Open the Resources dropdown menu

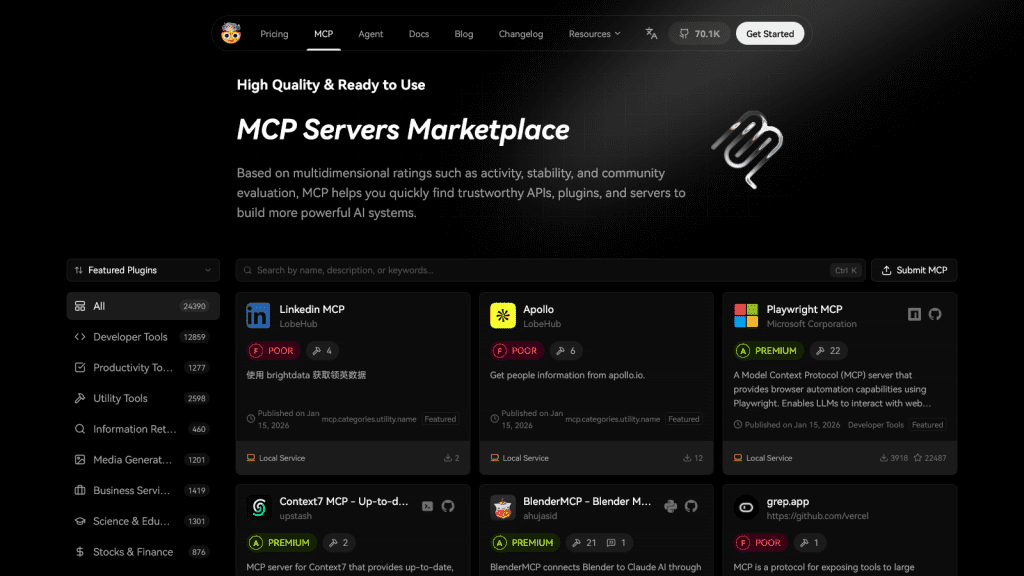coord(594,34)
